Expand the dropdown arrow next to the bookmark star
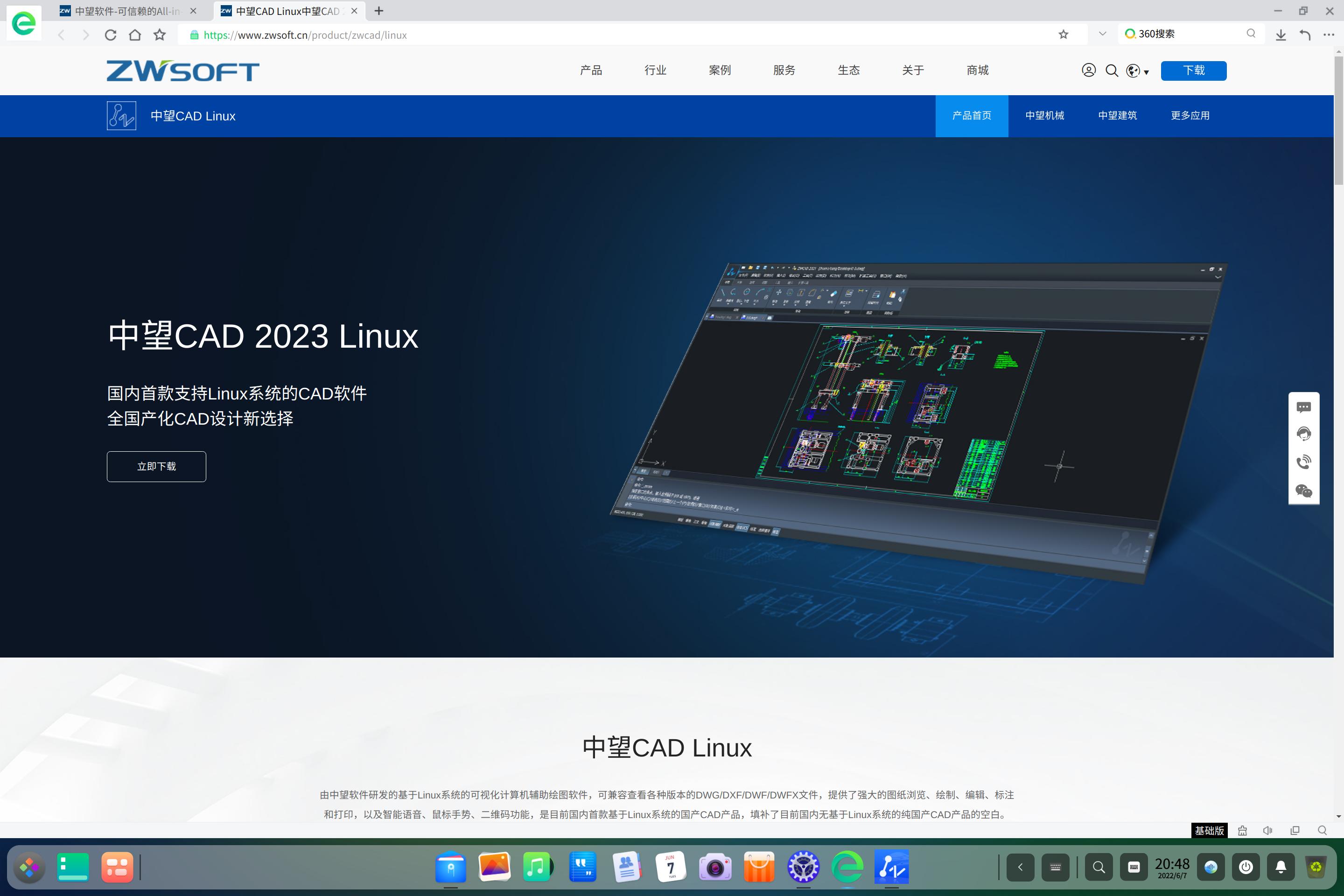 tap(1101, 34)
